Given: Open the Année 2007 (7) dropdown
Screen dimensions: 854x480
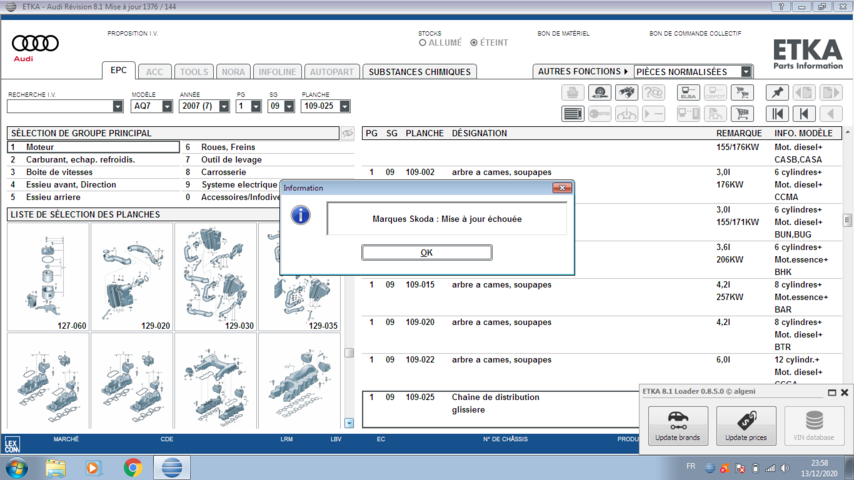Looking at the screenshot, I should [x=224, y=106].
